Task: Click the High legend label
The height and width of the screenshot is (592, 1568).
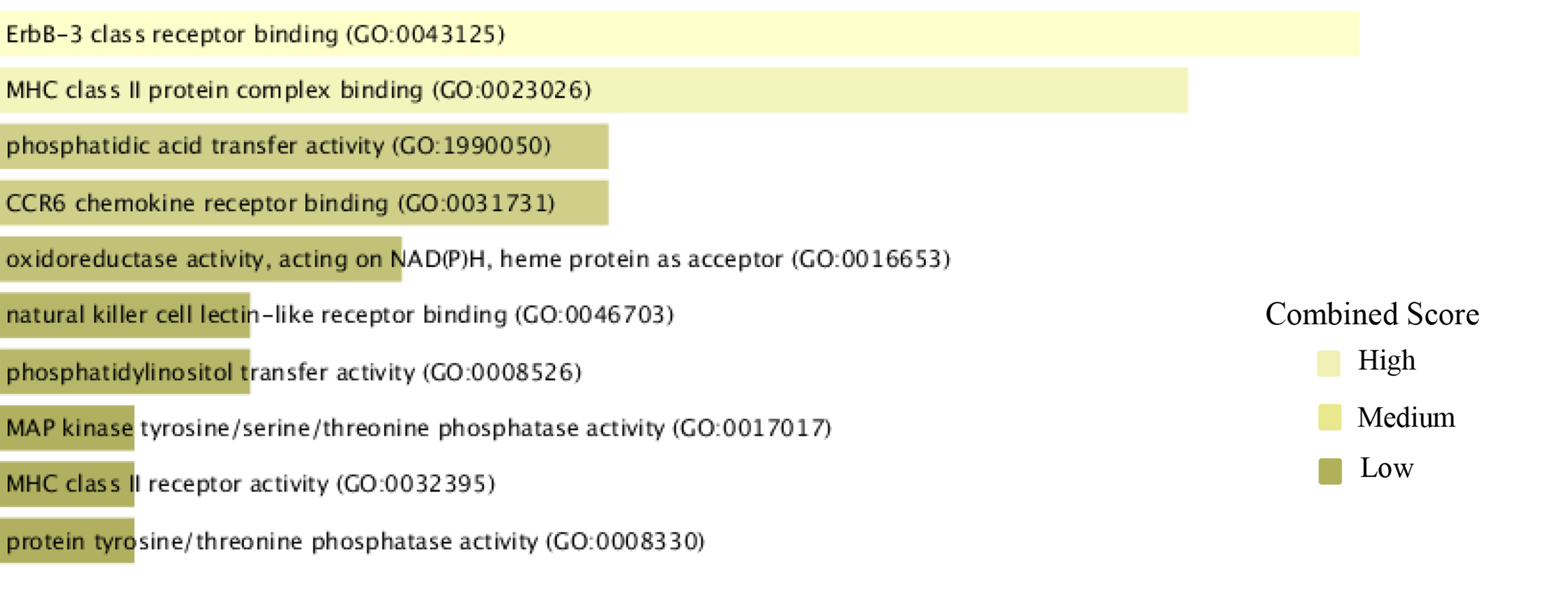Action: [x=1386, y=360]
